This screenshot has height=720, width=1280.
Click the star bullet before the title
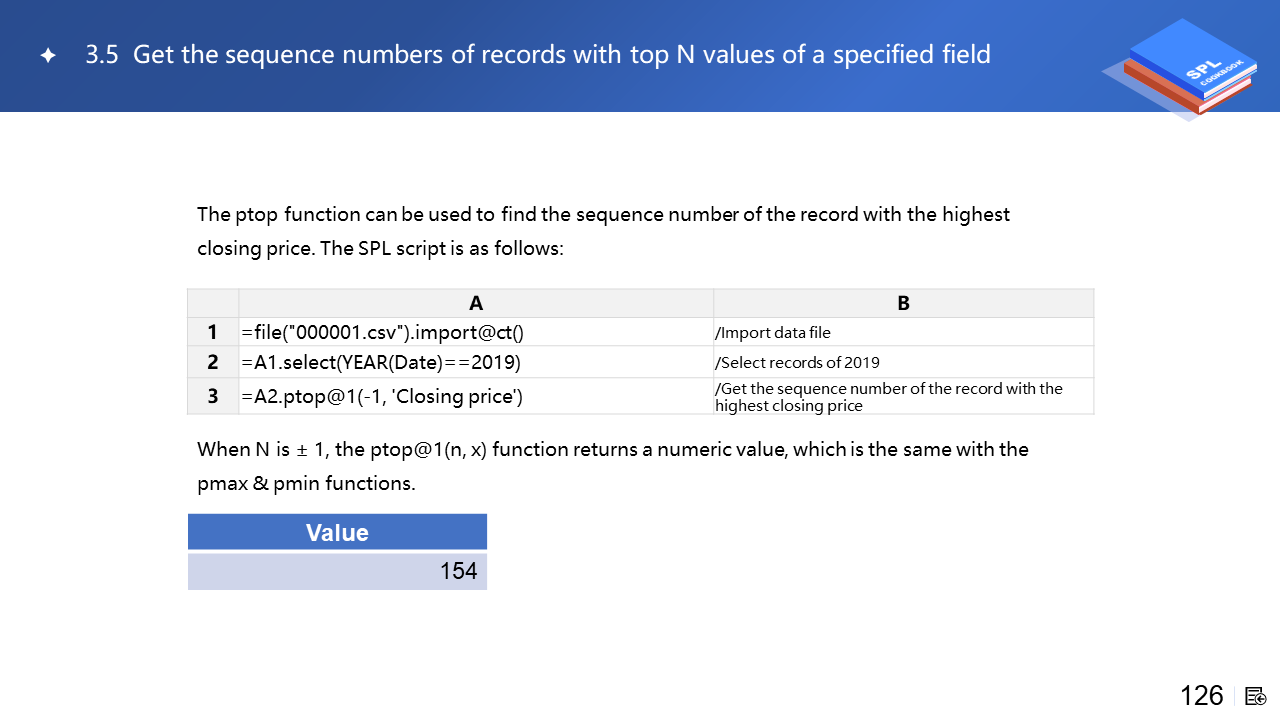(48, 56)
